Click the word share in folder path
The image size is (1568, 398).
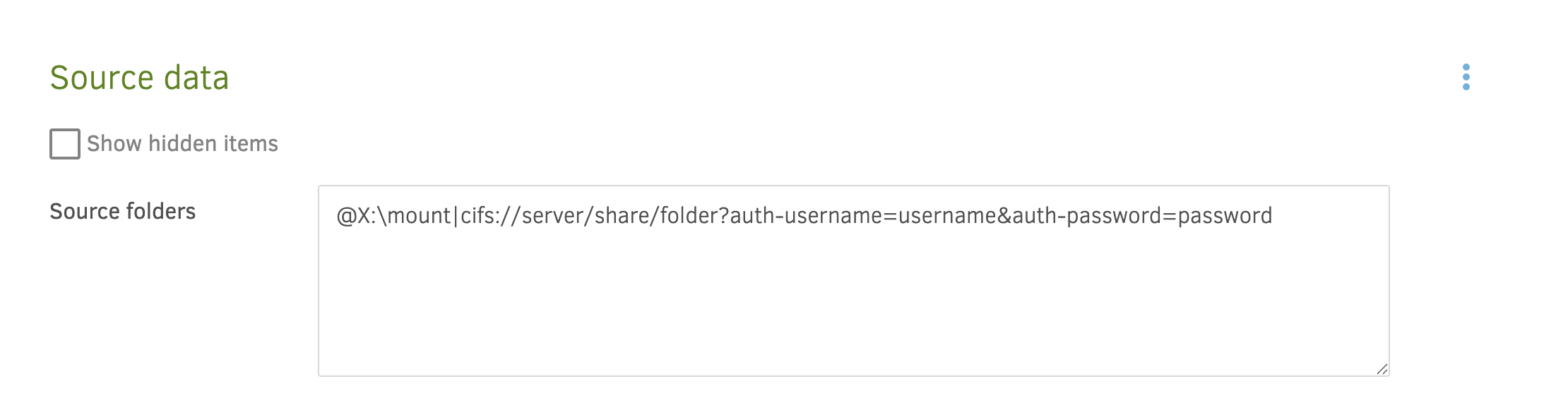click(622, 215)
